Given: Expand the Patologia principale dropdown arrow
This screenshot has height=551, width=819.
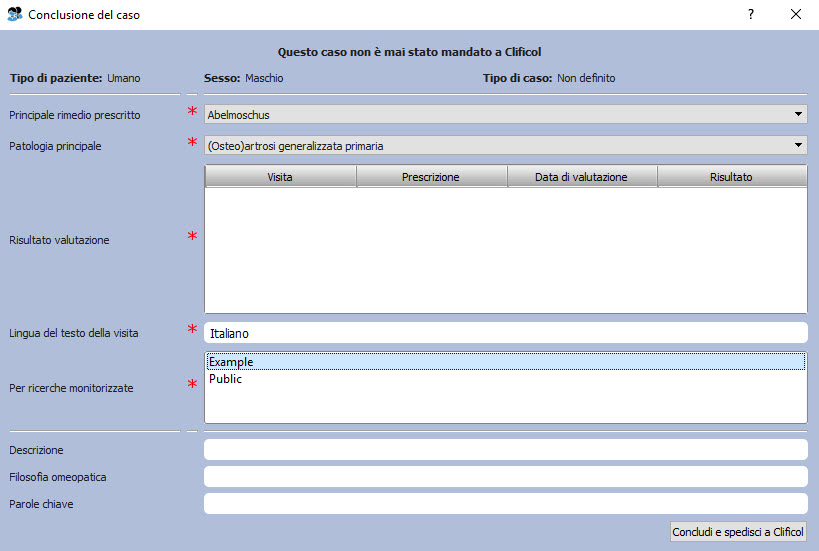Looking at the screenshot, I should (x=797, y=146).
